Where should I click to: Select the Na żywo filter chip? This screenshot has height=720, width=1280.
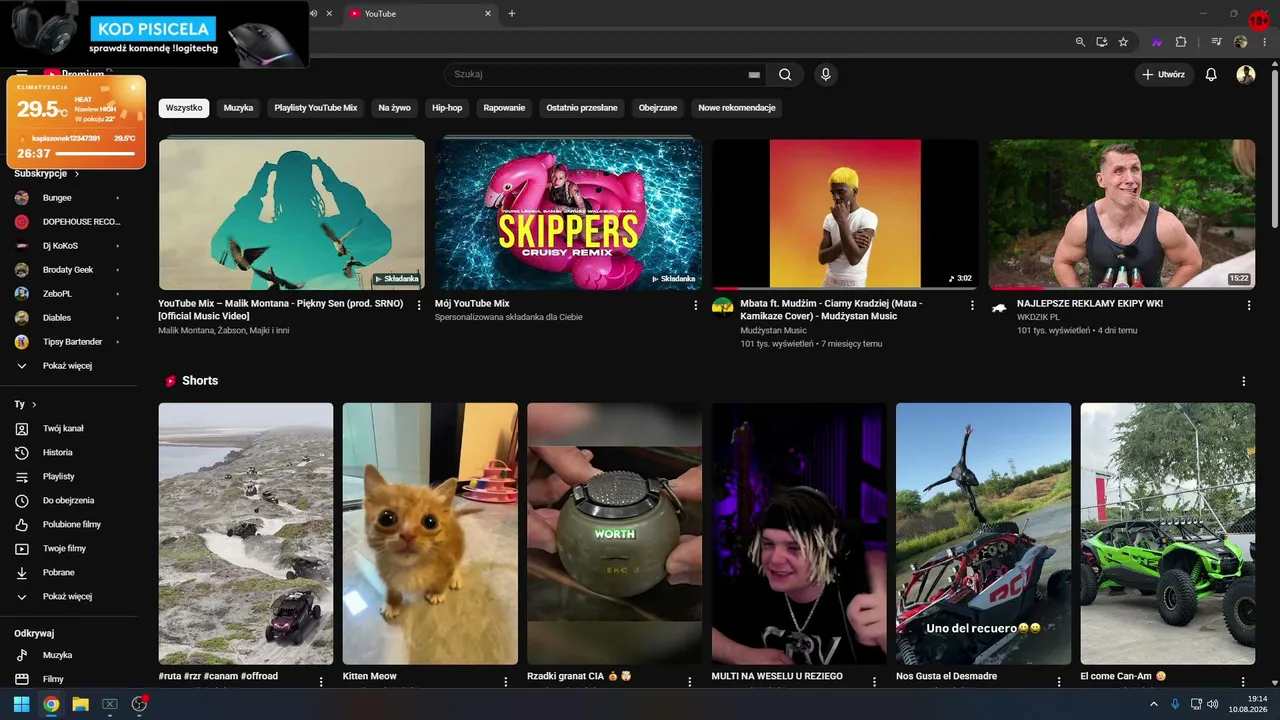pyautogui.click(x=395, y=108)
